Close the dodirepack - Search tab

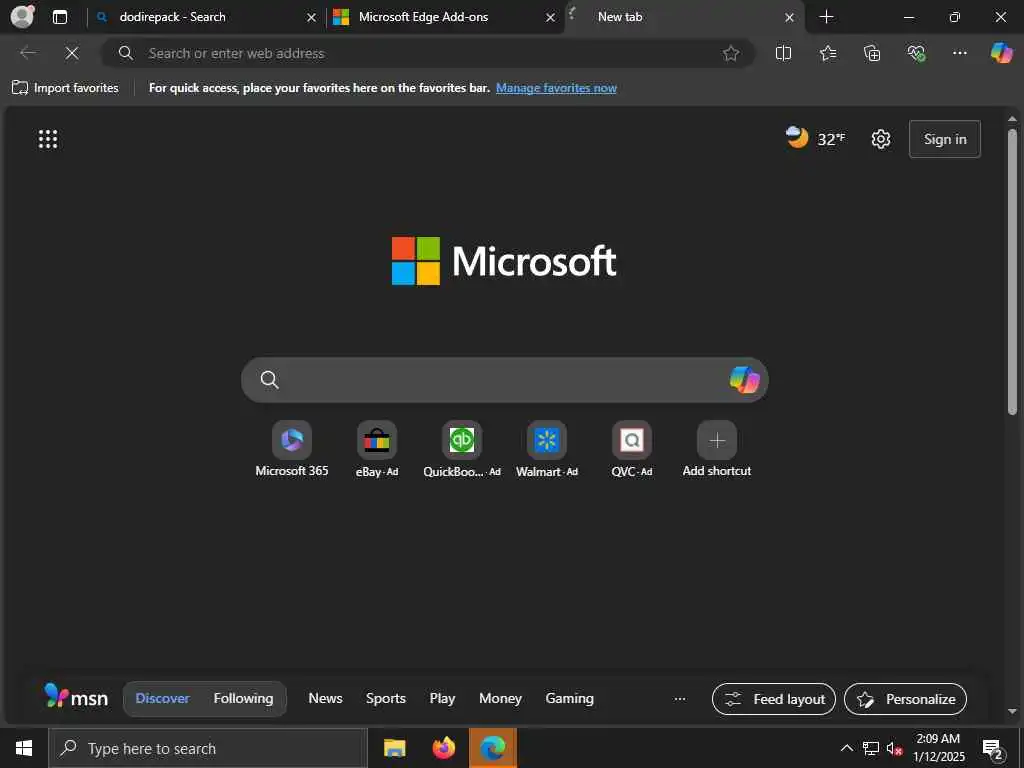tap(312, 18)
